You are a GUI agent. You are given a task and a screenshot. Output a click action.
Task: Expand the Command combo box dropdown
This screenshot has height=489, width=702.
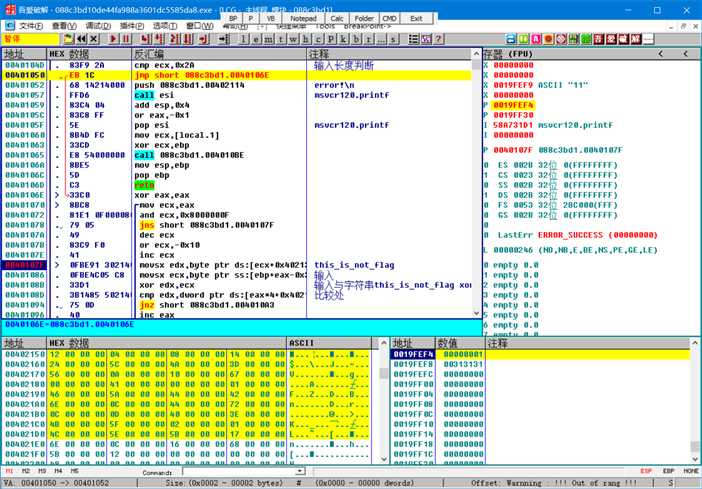[300, 472]
